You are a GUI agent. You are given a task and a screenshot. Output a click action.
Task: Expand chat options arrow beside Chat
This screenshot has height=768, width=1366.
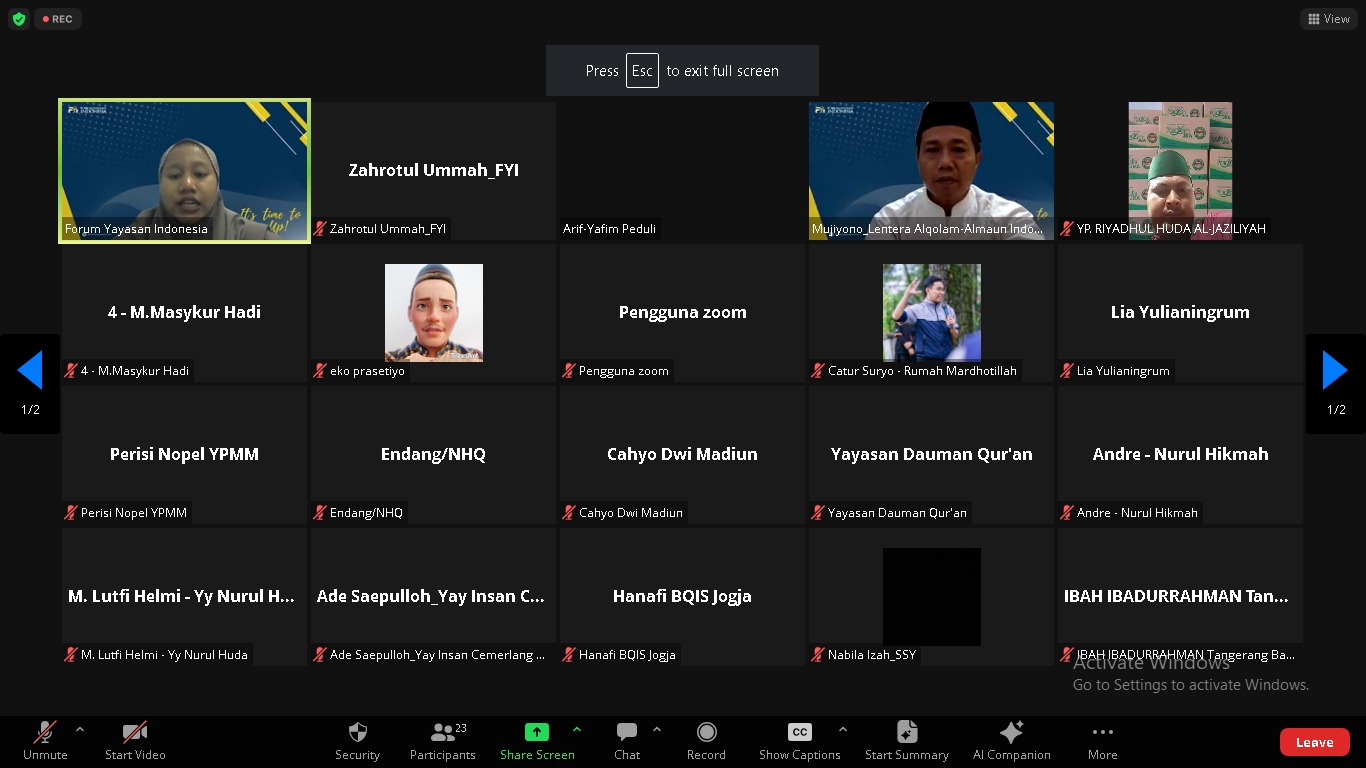(657, 729)
